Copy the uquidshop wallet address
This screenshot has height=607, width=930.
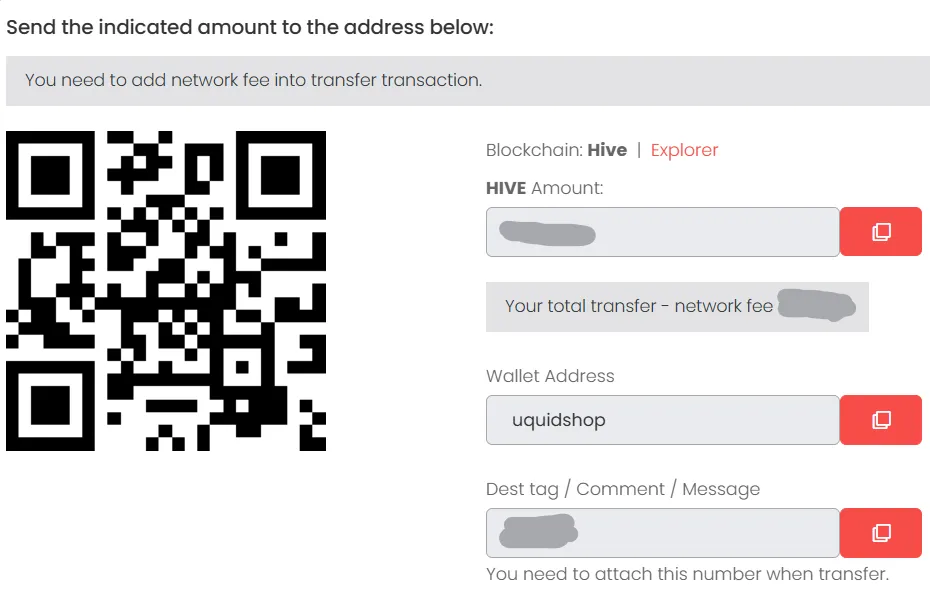(x=881, y=420)
